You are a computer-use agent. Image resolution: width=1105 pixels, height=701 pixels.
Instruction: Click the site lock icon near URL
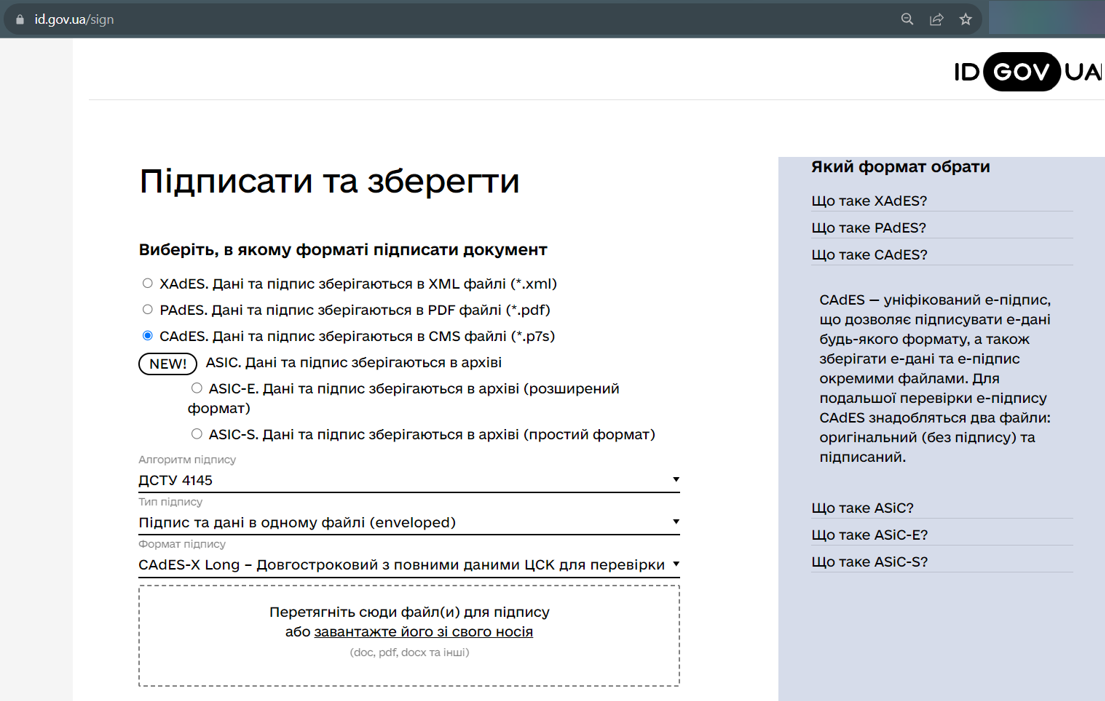tap(20, 20)
